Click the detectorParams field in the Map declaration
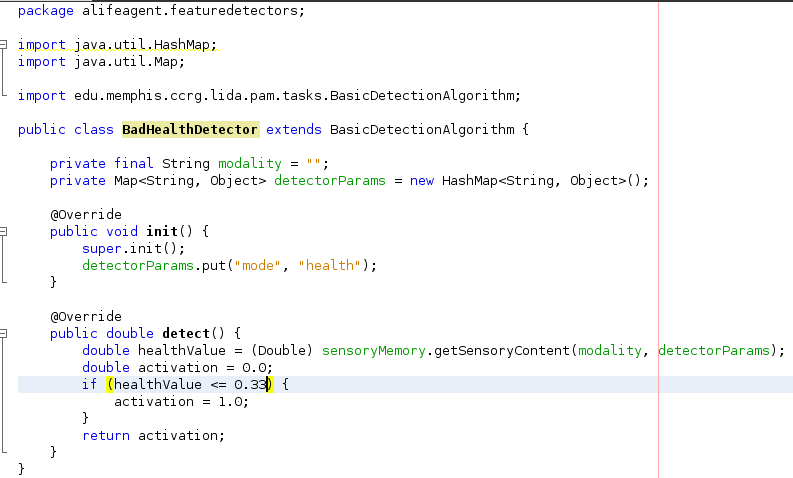793x478 pixels. [329, 181]
